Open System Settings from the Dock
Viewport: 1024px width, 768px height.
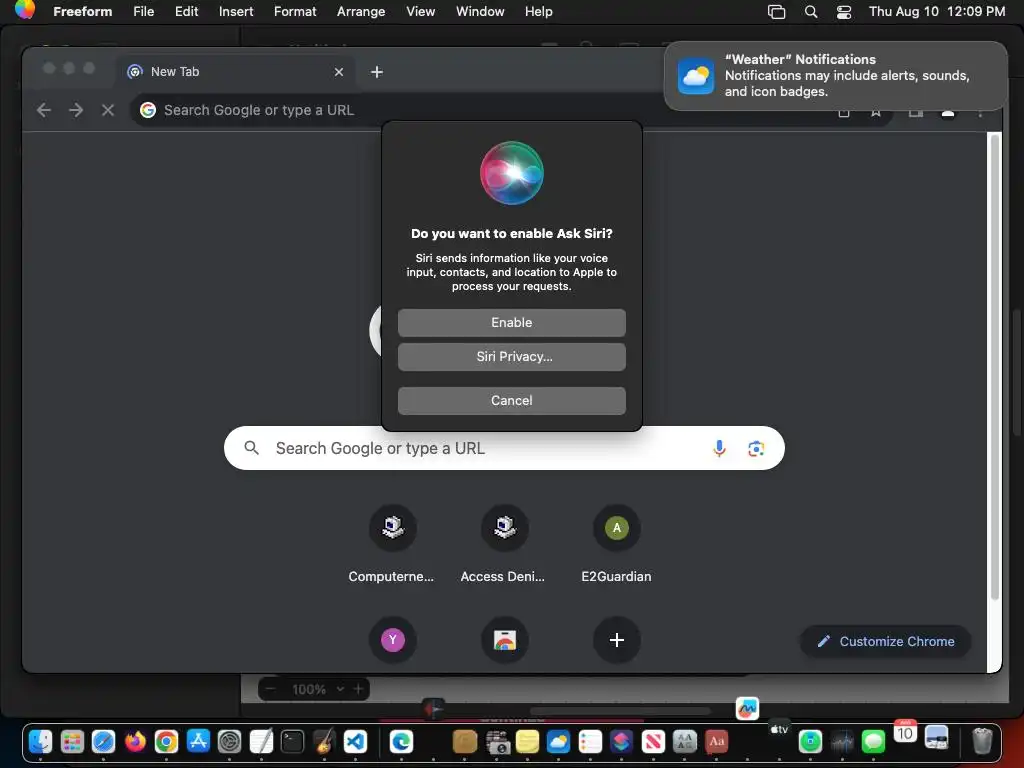tap(229, 741)
